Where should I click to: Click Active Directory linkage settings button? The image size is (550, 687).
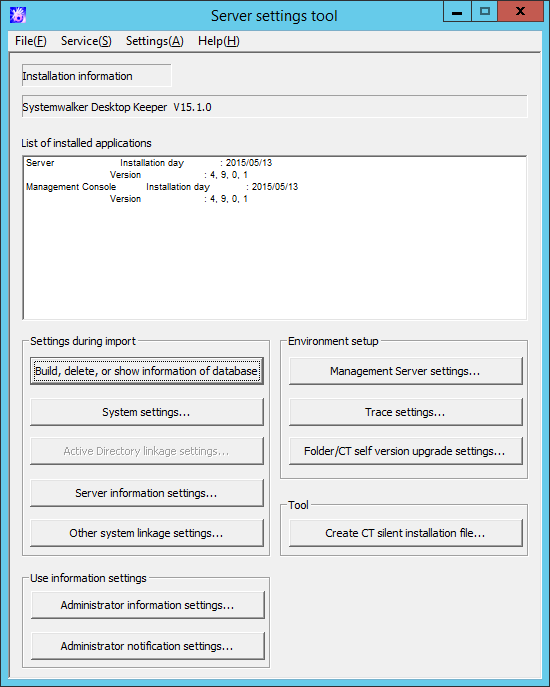coord(147,451)
